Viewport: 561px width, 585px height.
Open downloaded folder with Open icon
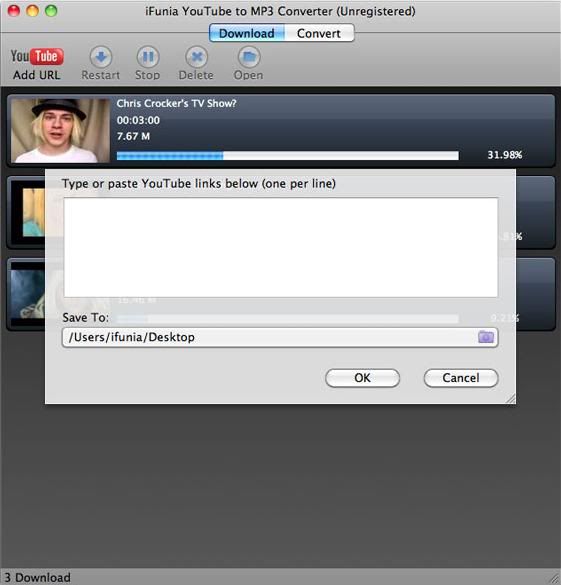click(249, 57)
